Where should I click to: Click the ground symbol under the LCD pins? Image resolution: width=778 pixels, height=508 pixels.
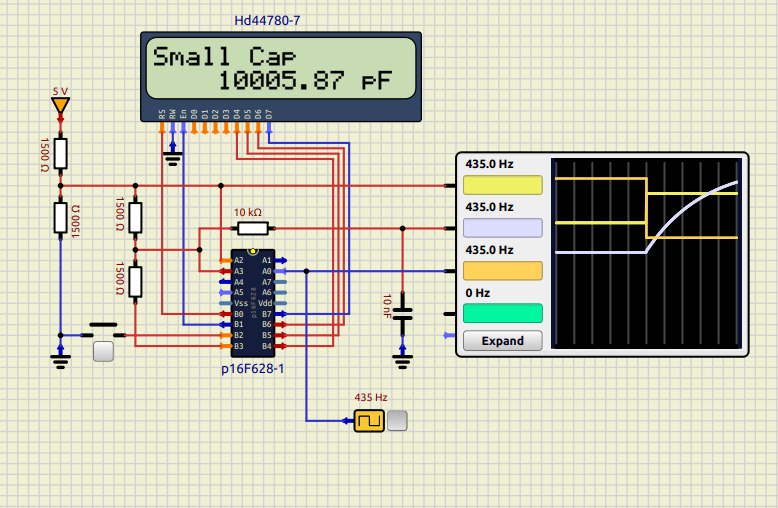tap(172, 152)
